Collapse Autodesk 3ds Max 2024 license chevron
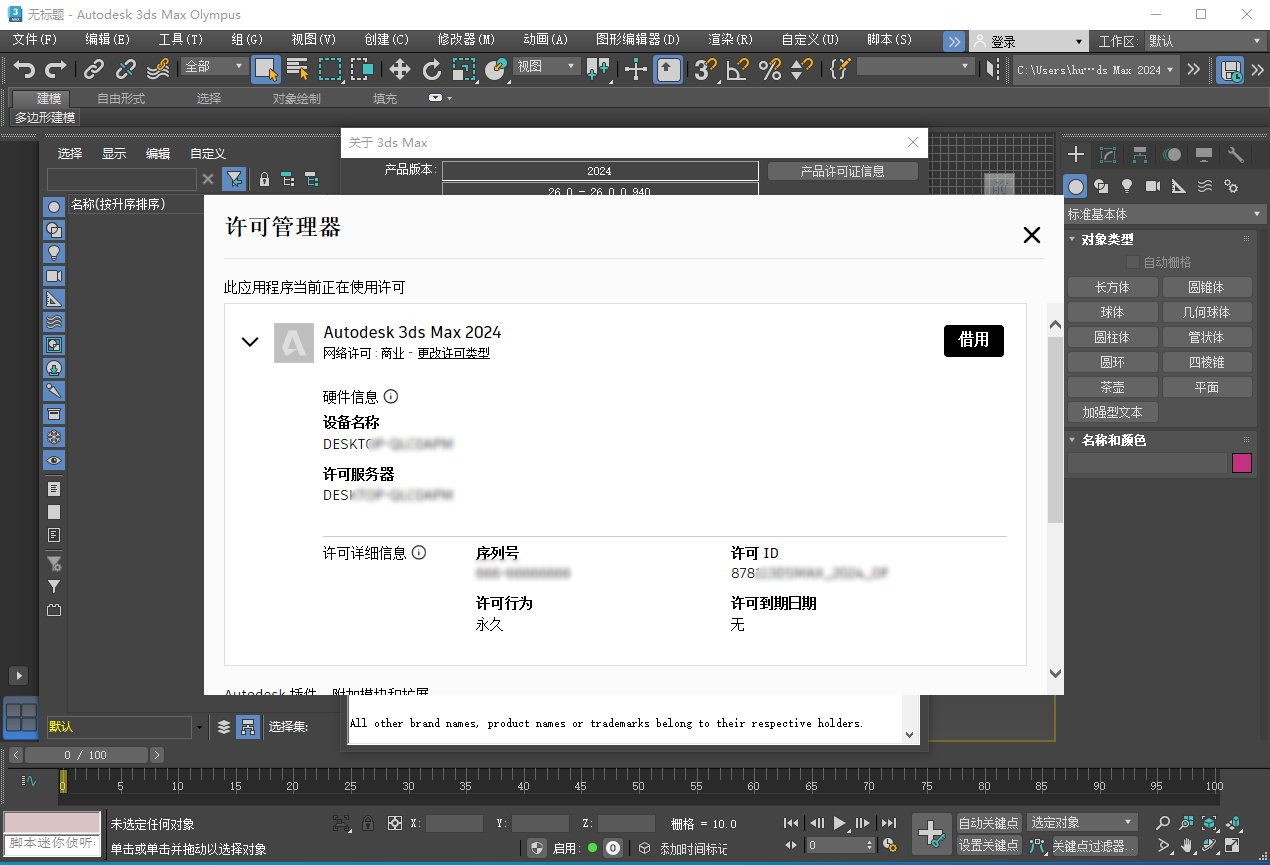This screenshot has width=1270, height=865. point(250,342)
